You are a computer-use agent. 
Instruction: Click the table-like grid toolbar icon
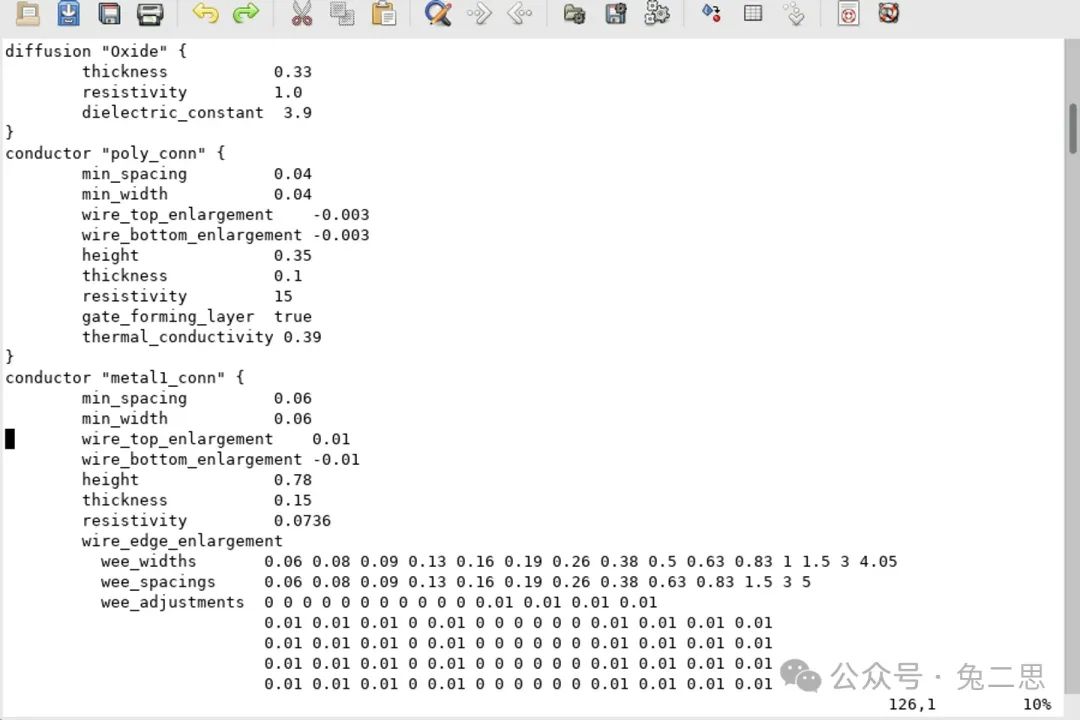(753, 13)
